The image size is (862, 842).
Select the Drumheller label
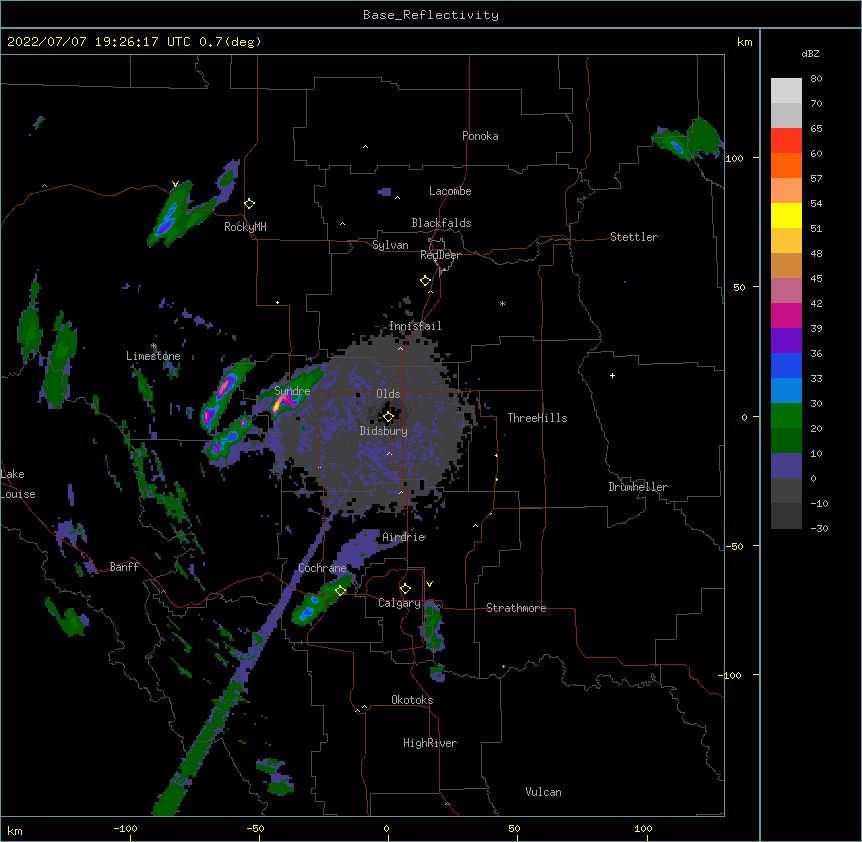pyautogui.click(x=638, y=487)
